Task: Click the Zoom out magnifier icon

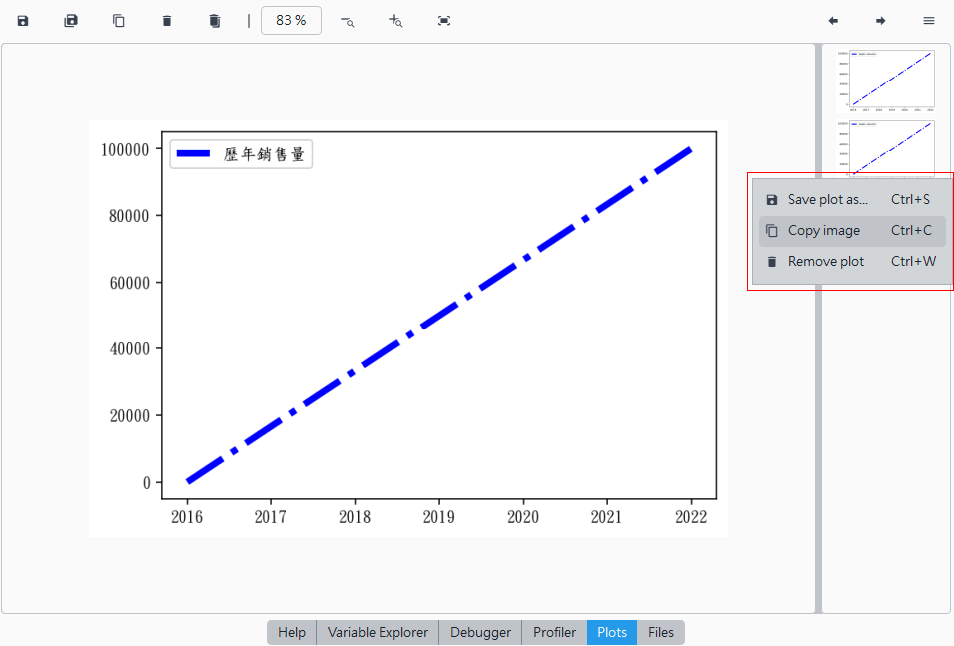Action: (x=347, y=21)
